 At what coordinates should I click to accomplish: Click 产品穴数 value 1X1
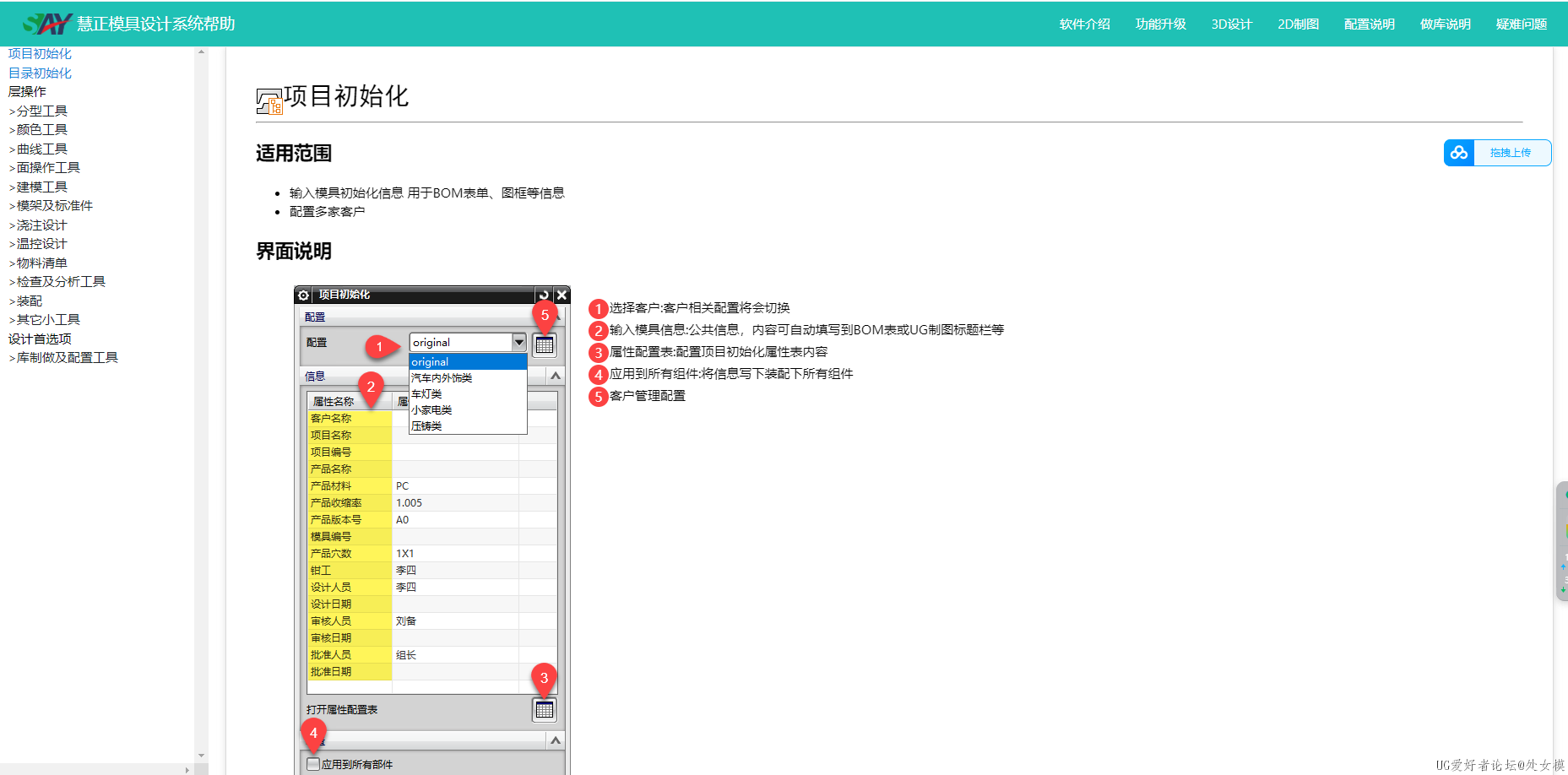(x=405, y=553)
